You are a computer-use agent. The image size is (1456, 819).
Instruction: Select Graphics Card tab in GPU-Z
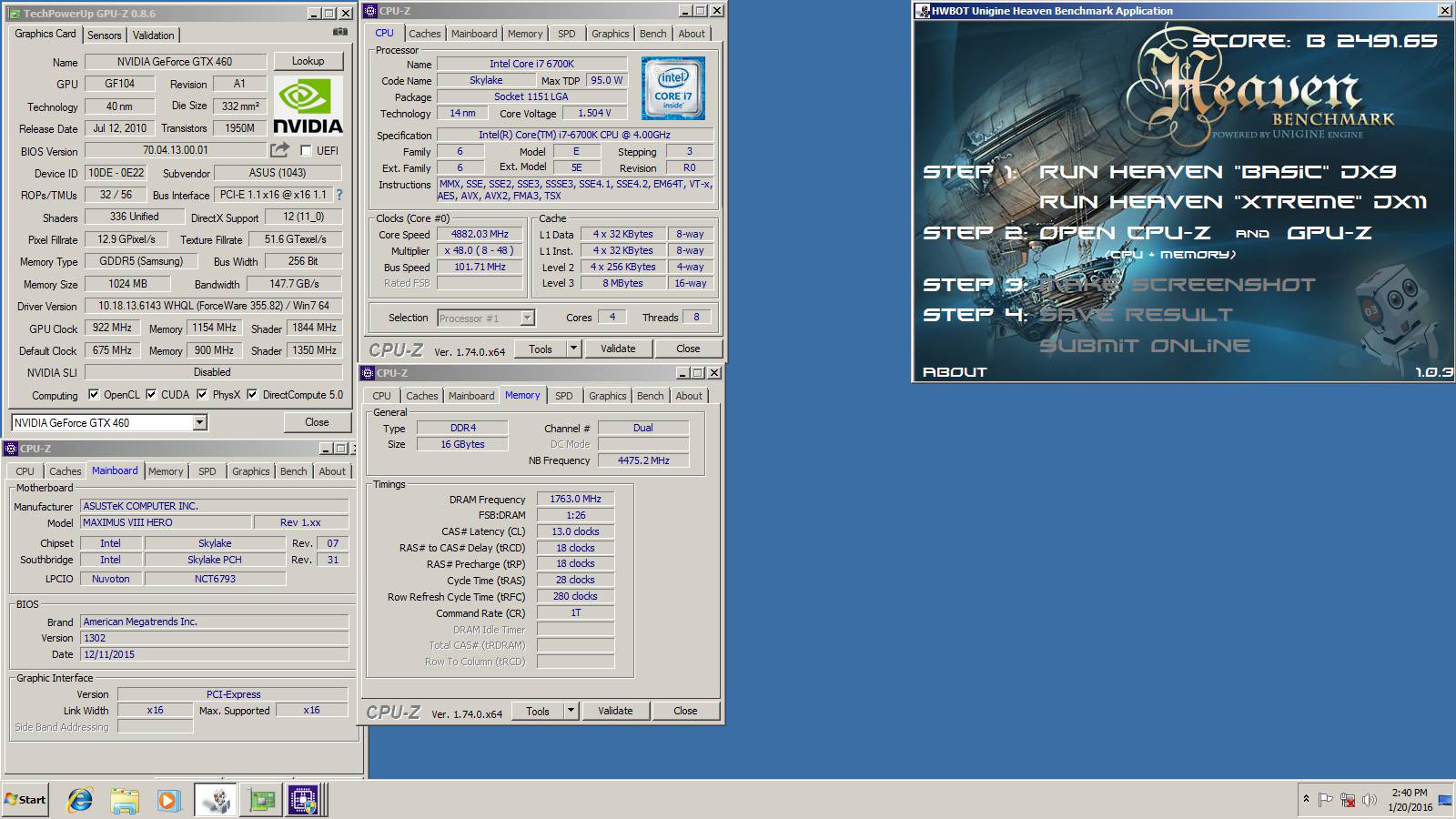[x=45, y=34]
